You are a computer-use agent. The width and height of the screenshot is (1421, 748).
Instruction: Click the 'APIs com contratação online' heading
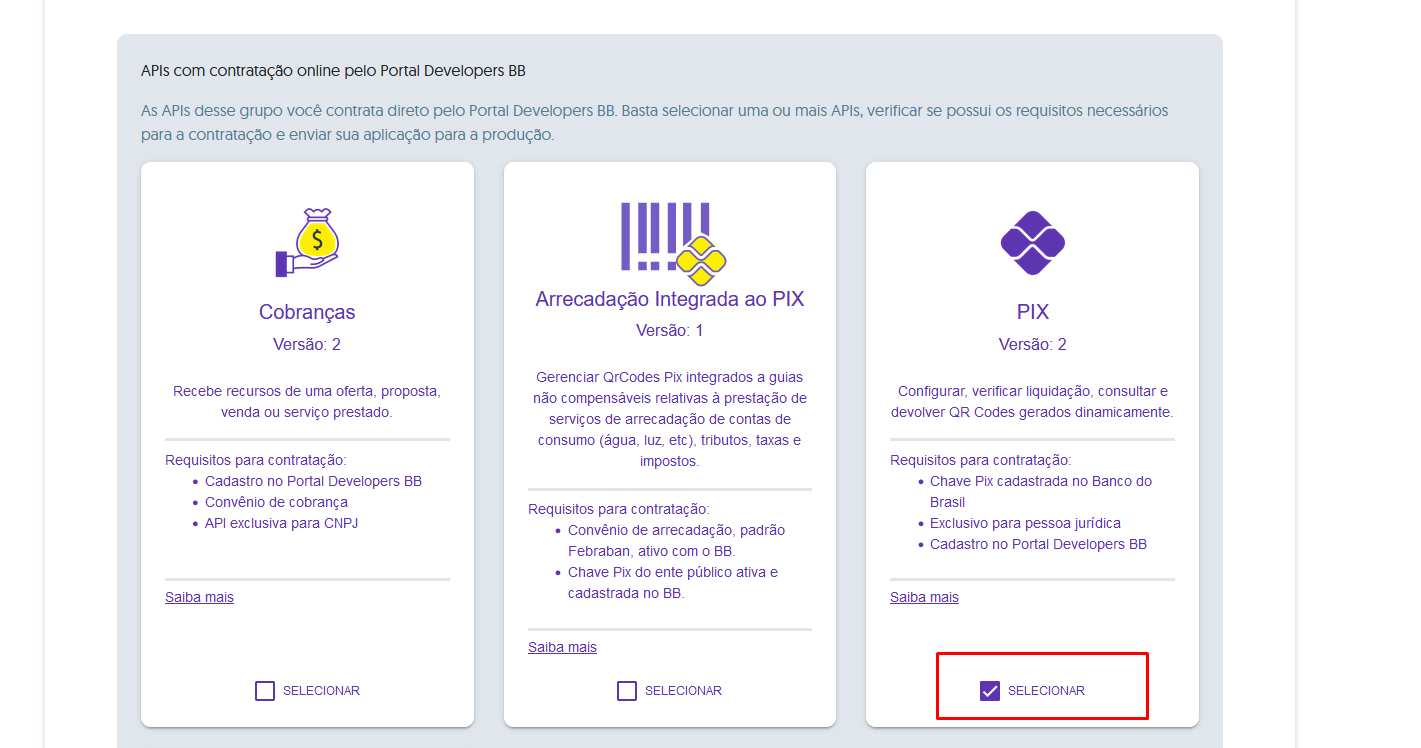pyautogui.click(x=333, y=71)
